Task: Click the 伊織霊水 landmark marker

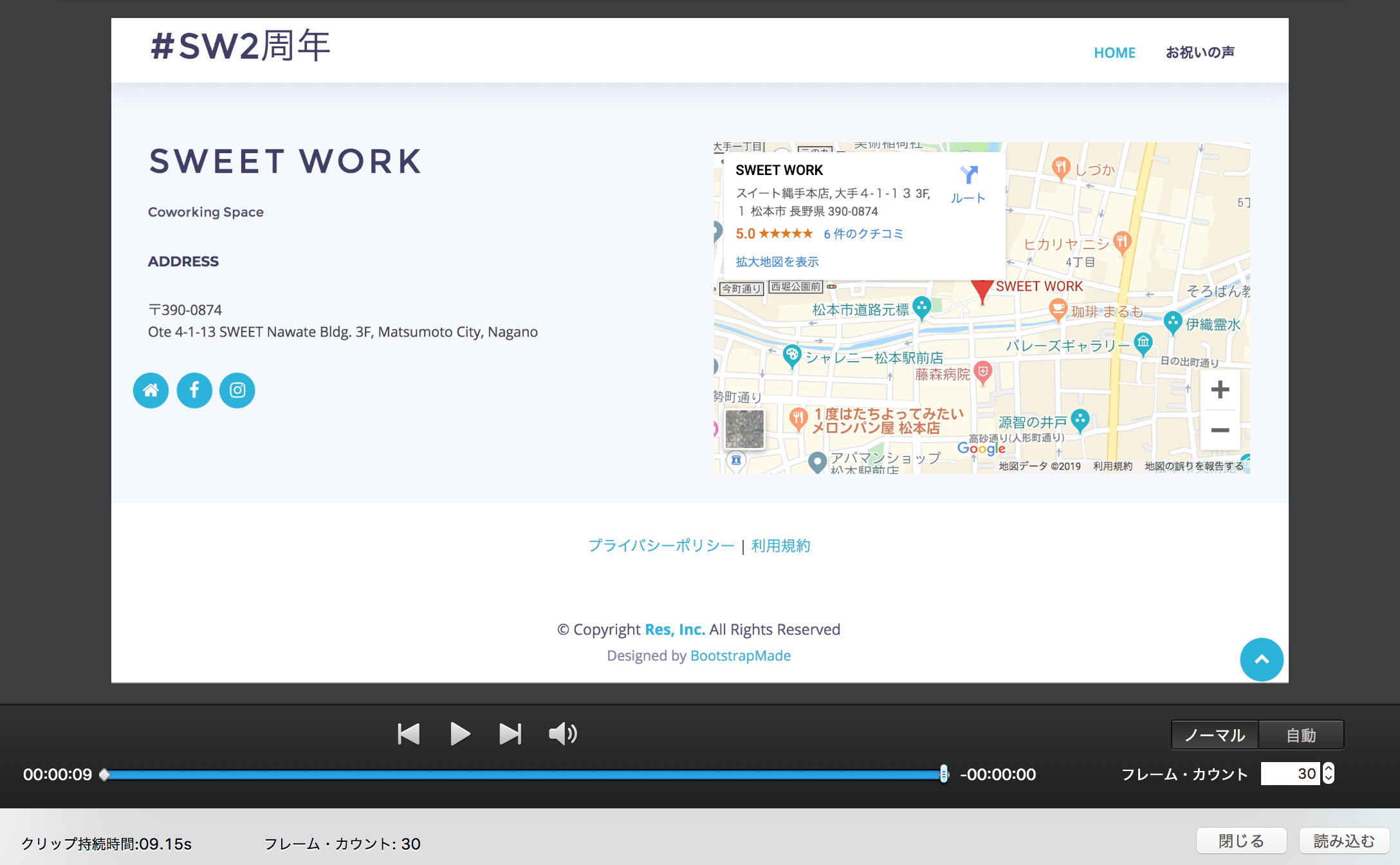Action: pyautogui.click(x=1172, y=322)
